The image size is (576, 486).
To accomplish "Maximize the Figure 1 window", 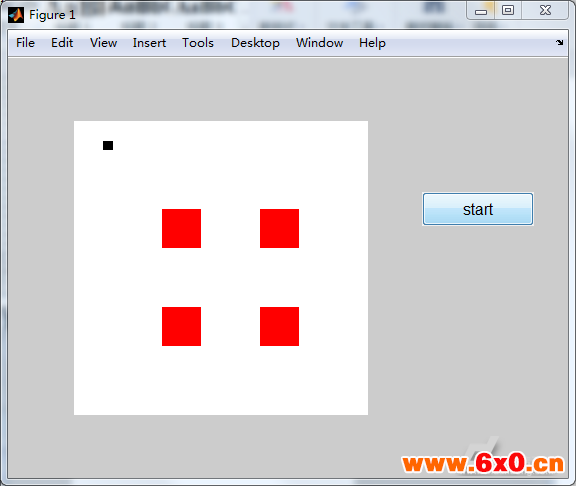I will [x=508, y=10].
